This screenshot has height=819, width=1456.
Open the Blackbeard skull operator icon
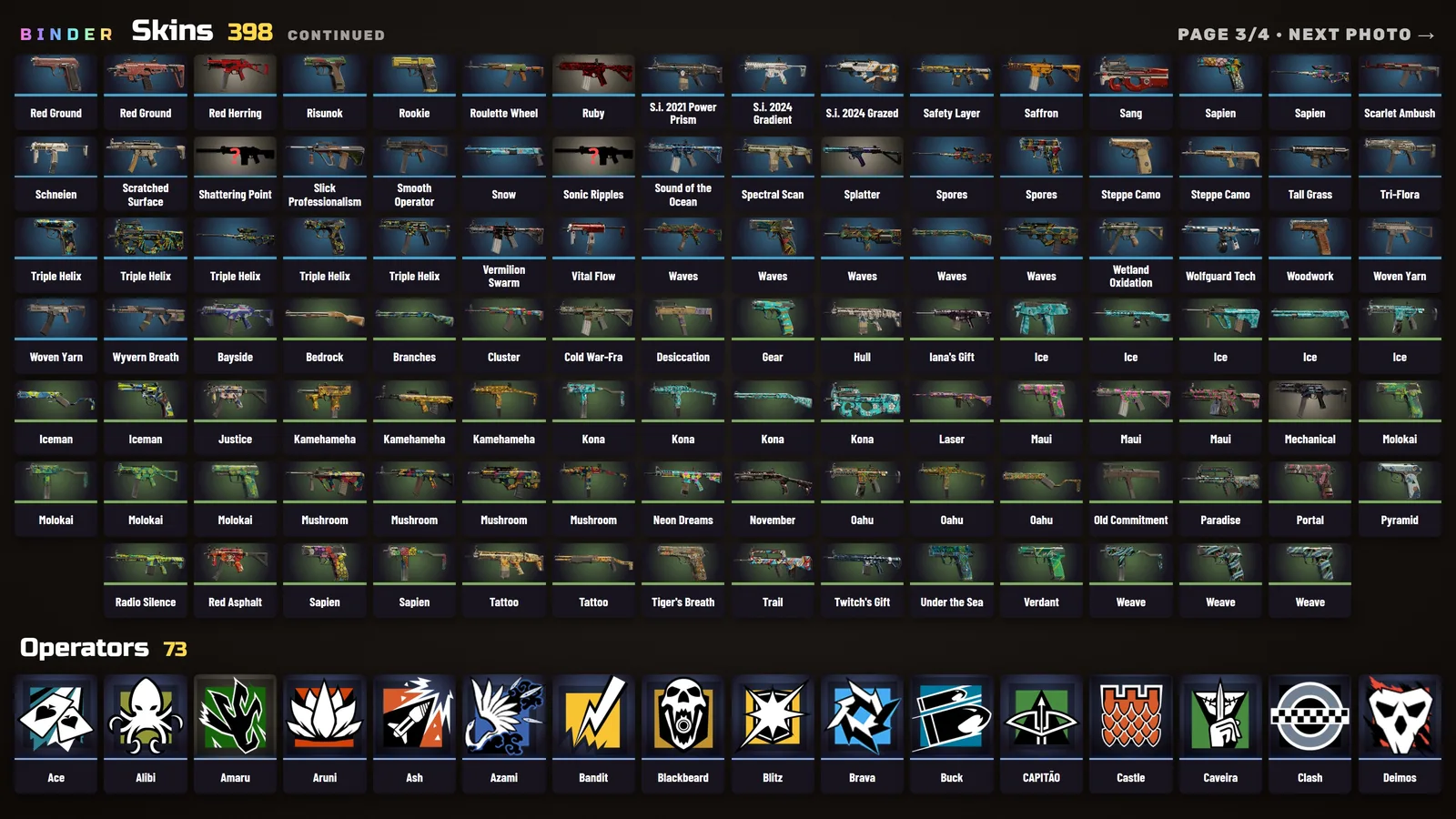[683, 716]
